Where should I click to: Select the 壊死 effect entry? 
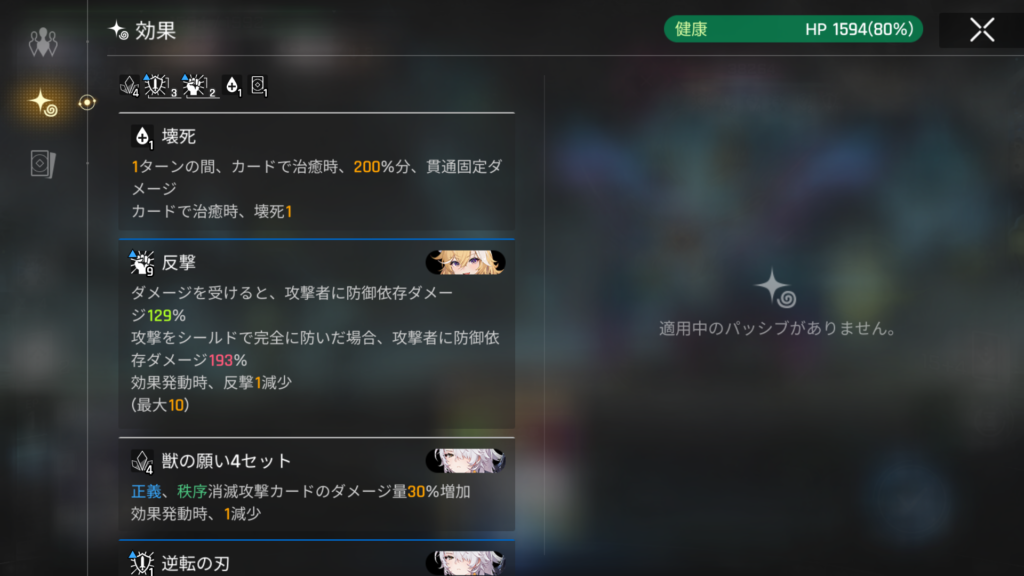[317, 172]
